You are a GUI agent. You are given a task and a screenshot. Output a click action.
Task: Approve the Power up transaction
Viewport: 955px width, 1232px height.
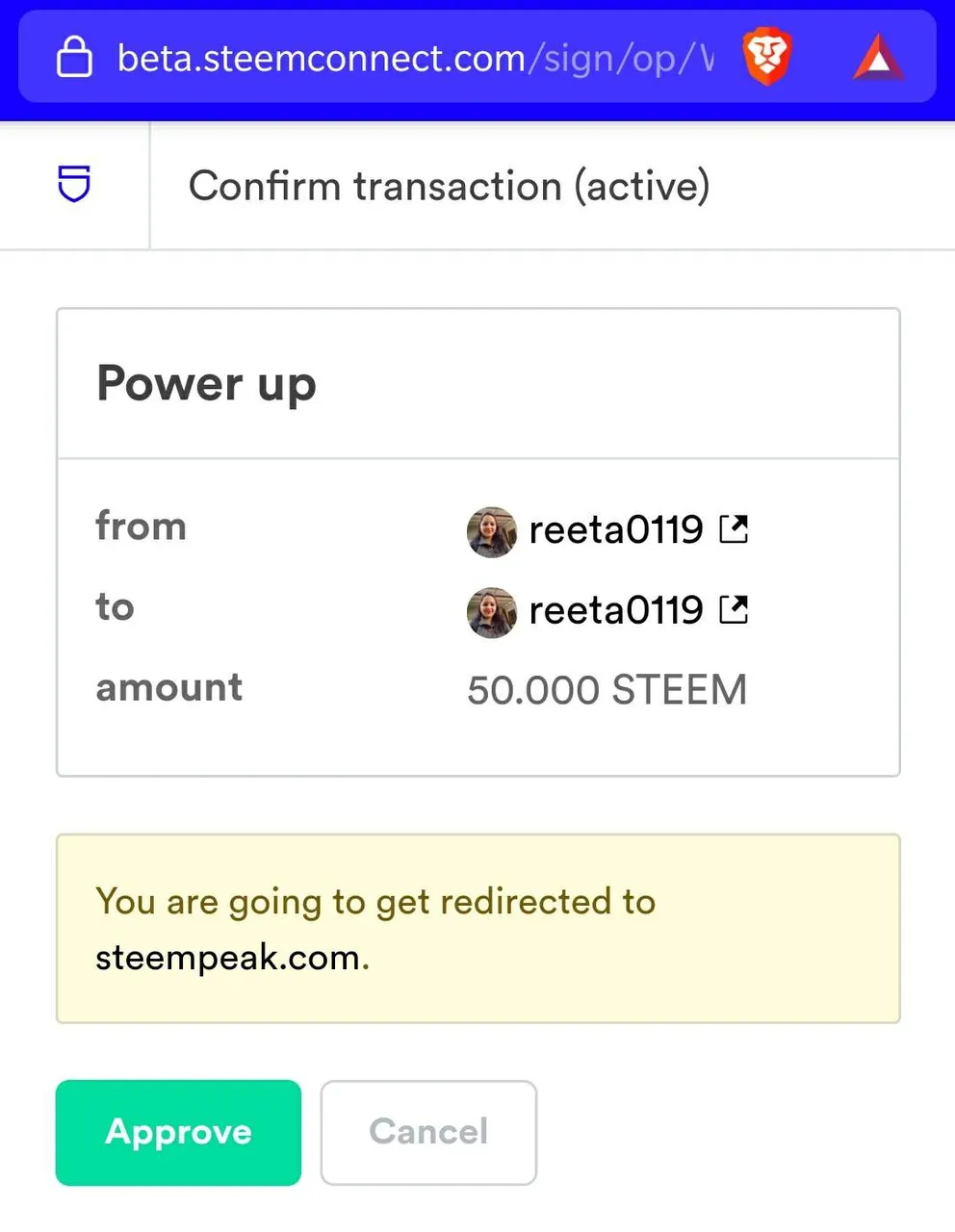tap(178, 1132)
